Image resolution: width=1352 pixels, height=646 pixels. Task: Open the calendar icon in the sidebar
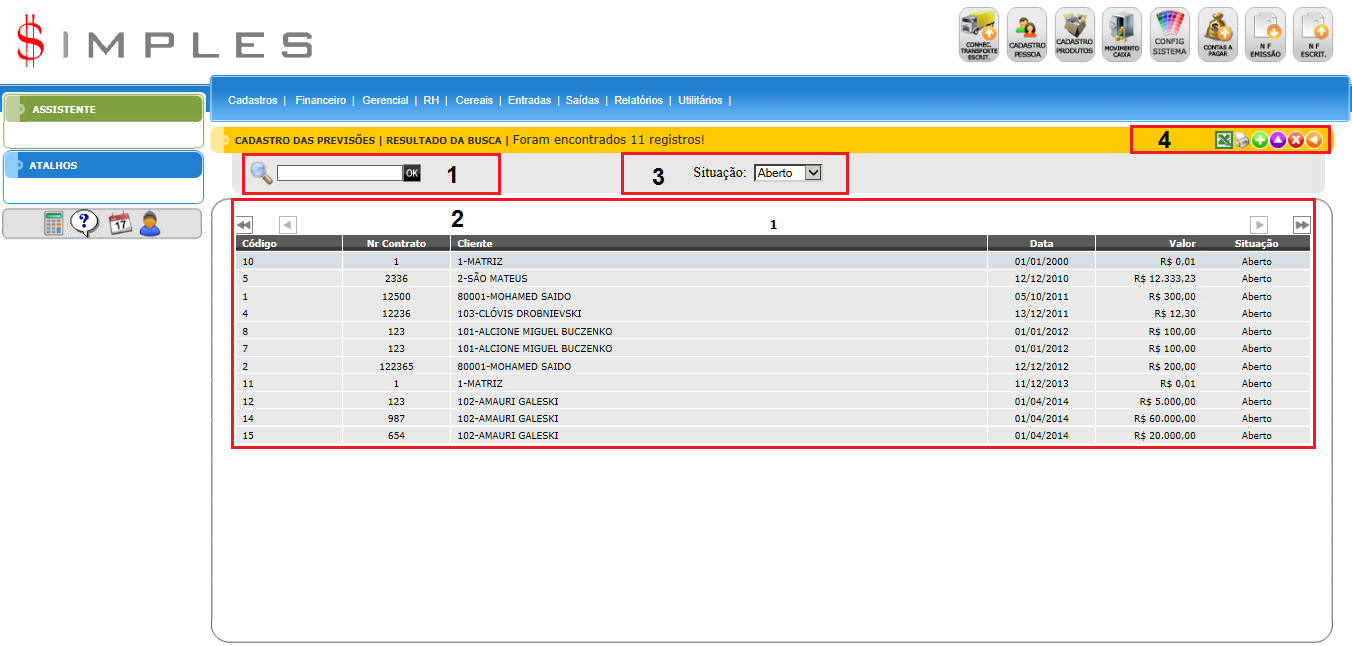(119, 224)
